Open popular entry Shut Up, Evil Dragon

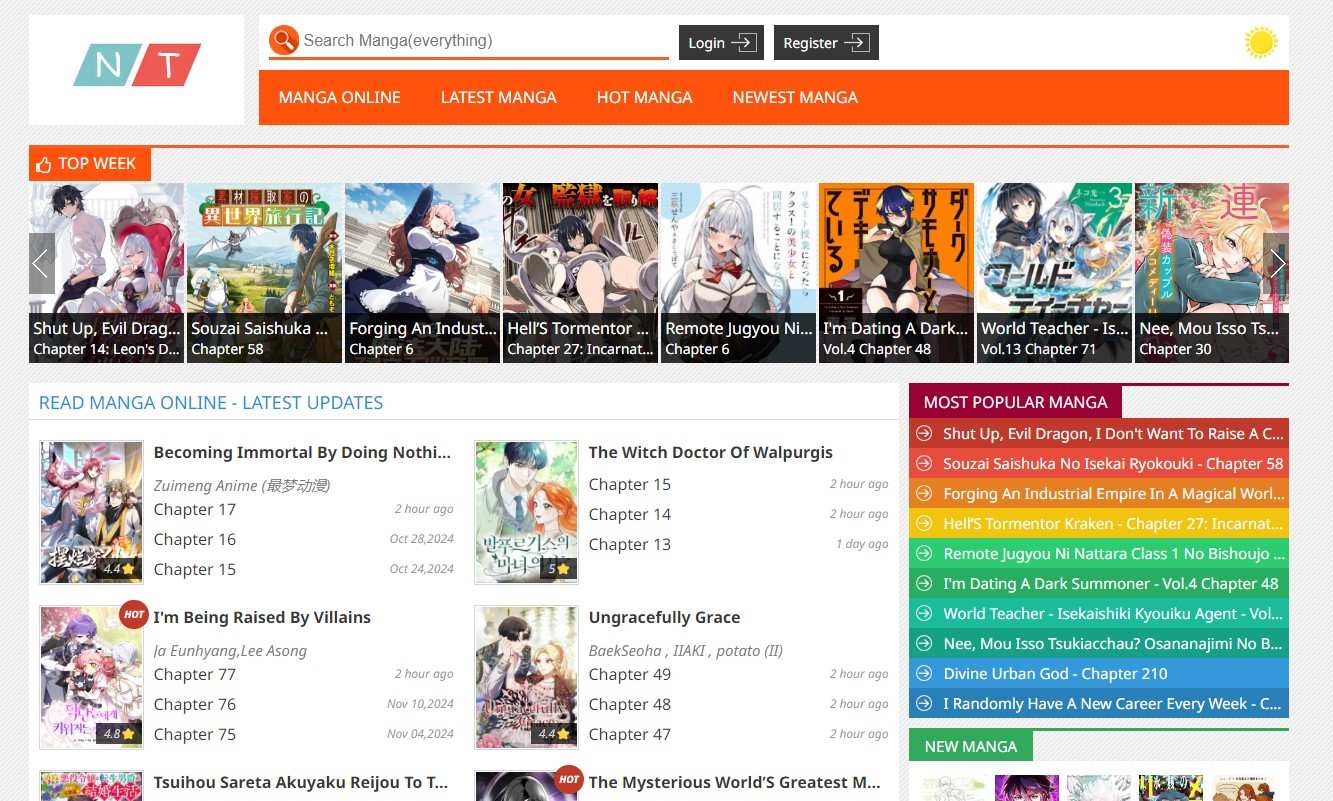point(1113,434)
